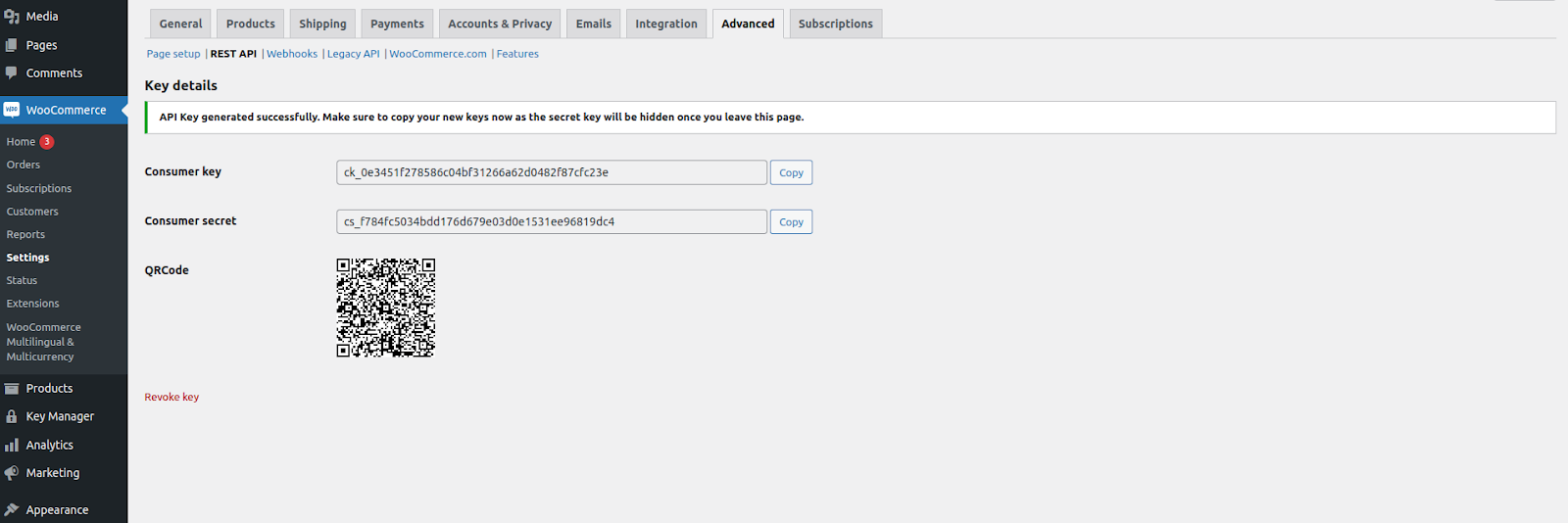The height and width of the screenshot is (523, 1568).
Task: Click the Analytics bar chart icon
Action: pos(12,445)
